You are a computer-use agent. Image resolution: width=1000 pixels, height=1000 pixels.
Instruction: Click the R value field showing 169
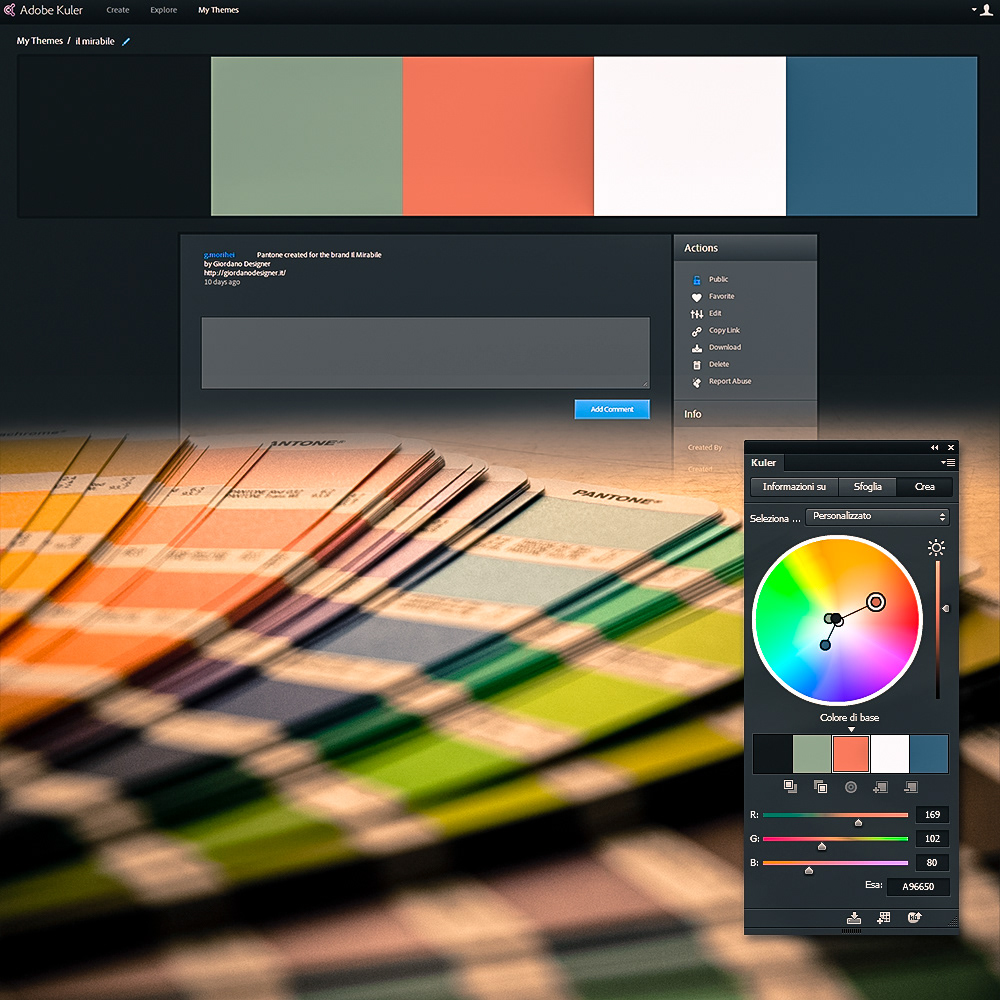pos(932,815)
